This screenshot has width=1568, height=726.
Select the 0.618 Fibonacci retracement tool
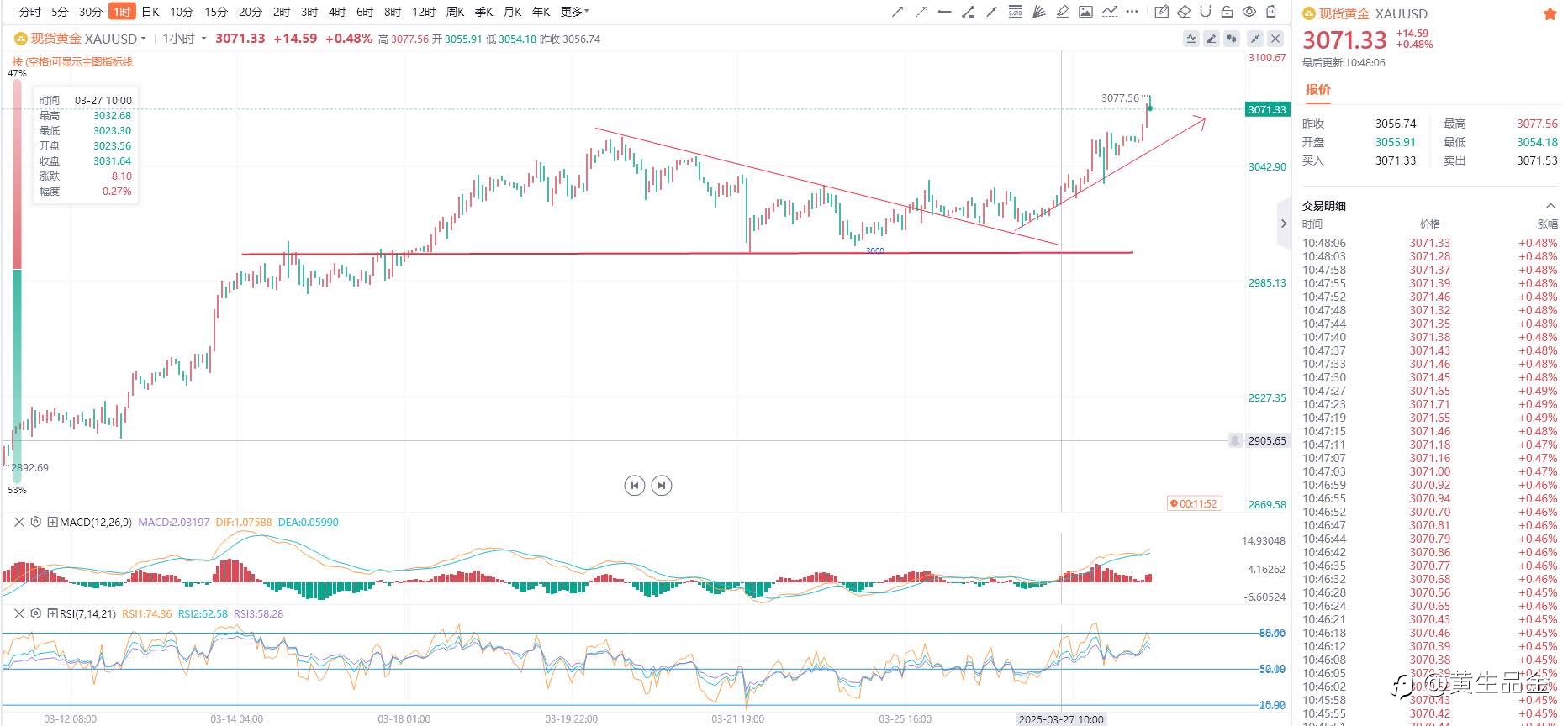pos(1016,12)
